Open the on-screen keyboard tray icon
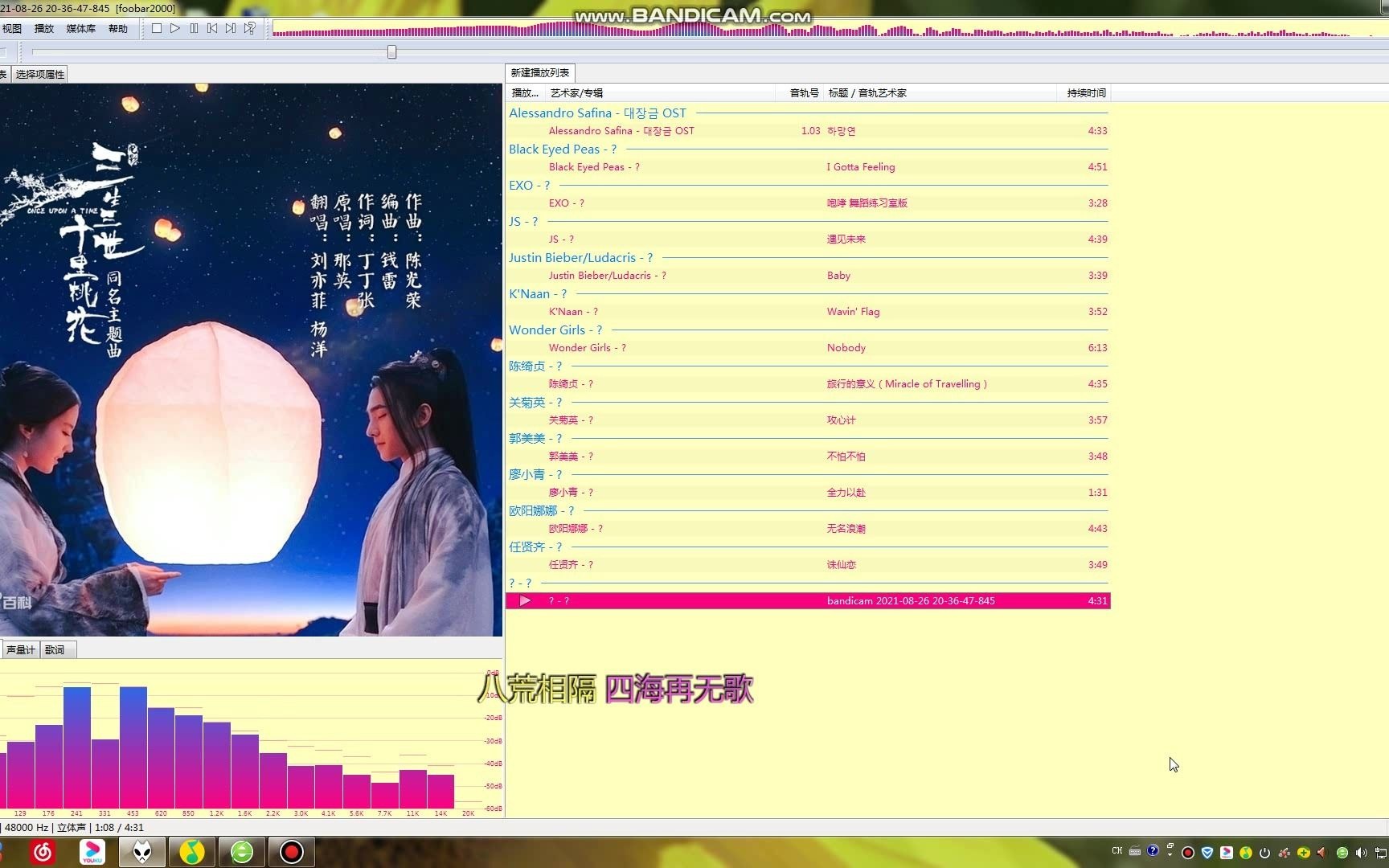The width and height of the screenshot is (1389, 868). (1135, 851)
